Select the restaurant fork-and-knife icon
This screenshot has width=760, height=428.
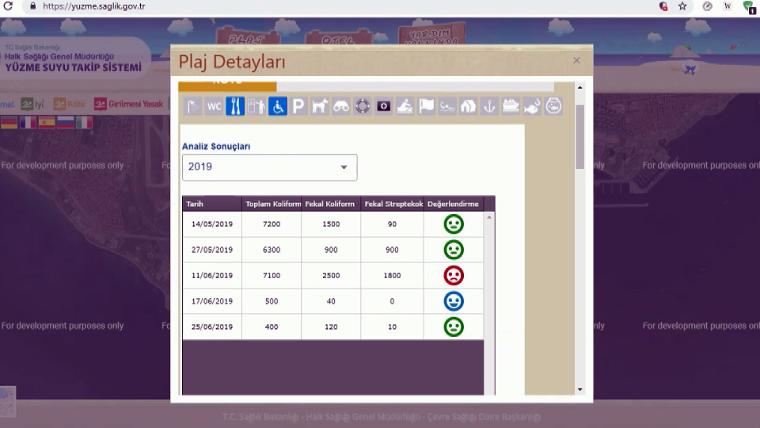coord(235,106)
